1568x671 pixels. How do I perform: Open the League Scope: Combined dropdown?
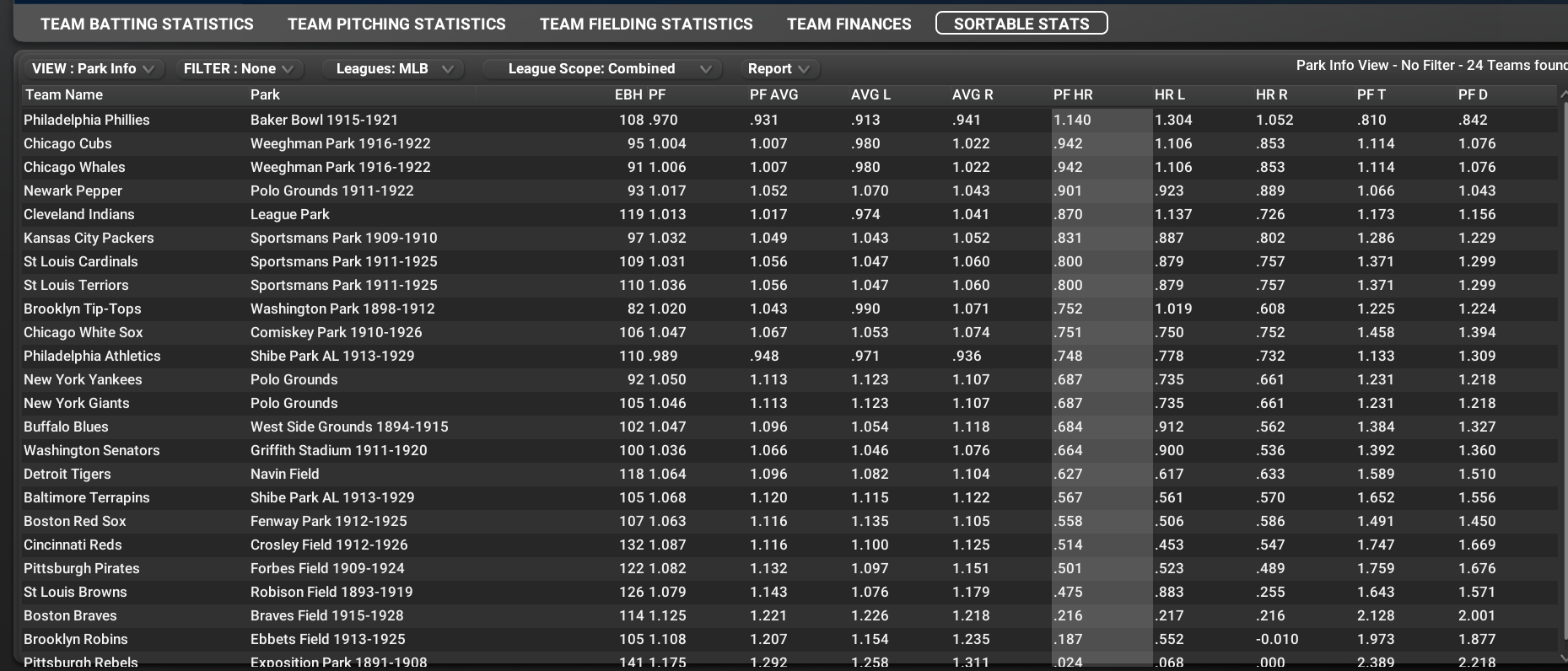[609, 68]
